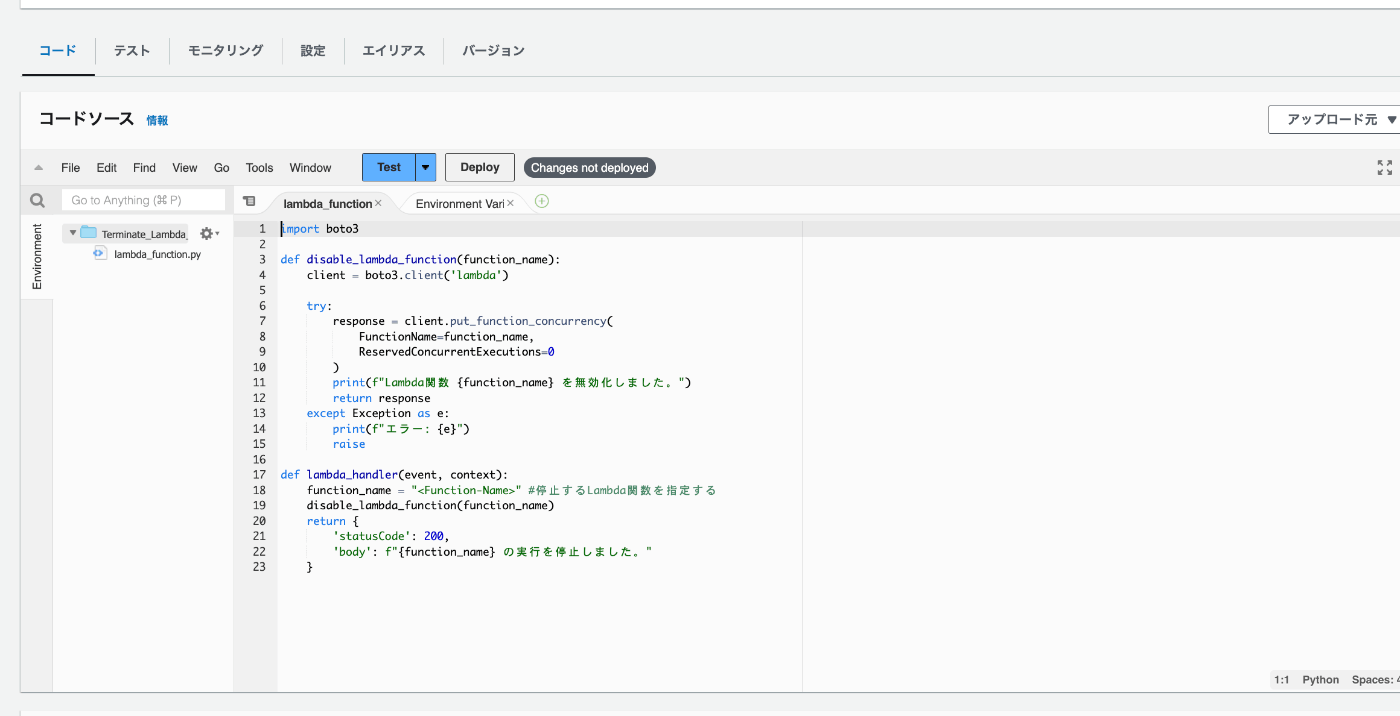
Task: Open 情報 link next to コードソース
Action: click(157, 120)
